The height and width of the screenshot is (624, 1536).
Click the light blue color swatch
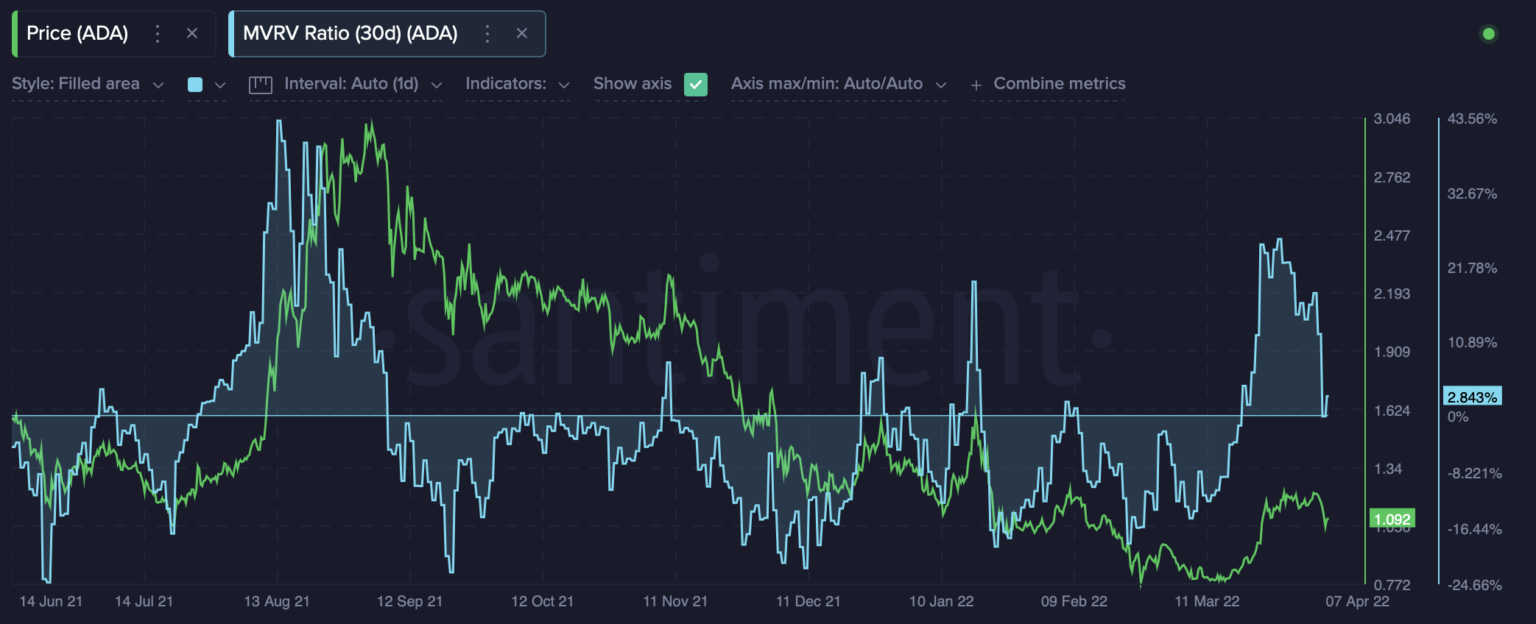(195, 85)
